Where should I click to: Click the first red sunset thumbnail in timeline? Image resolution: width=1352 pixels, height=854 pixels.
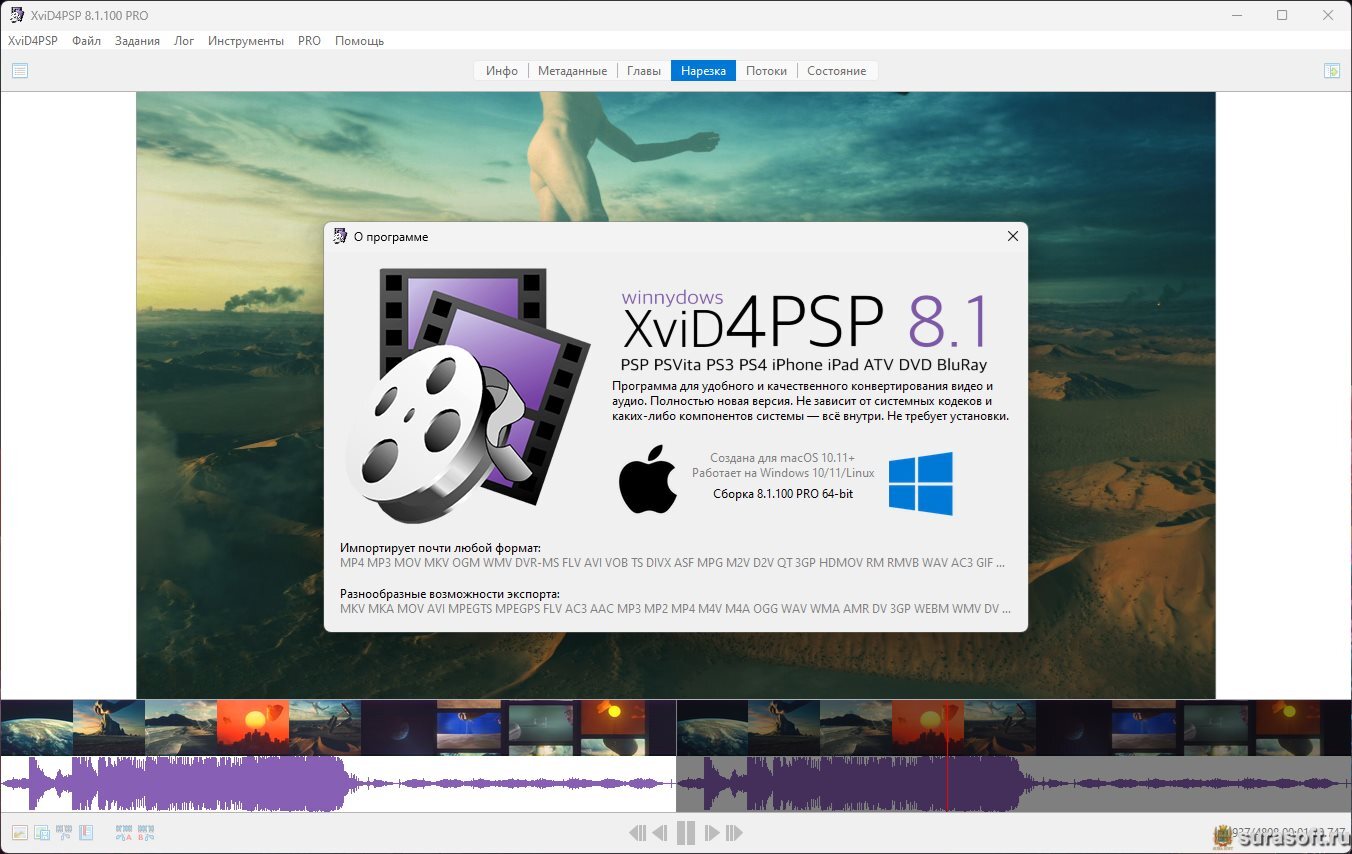pos(253,728)
